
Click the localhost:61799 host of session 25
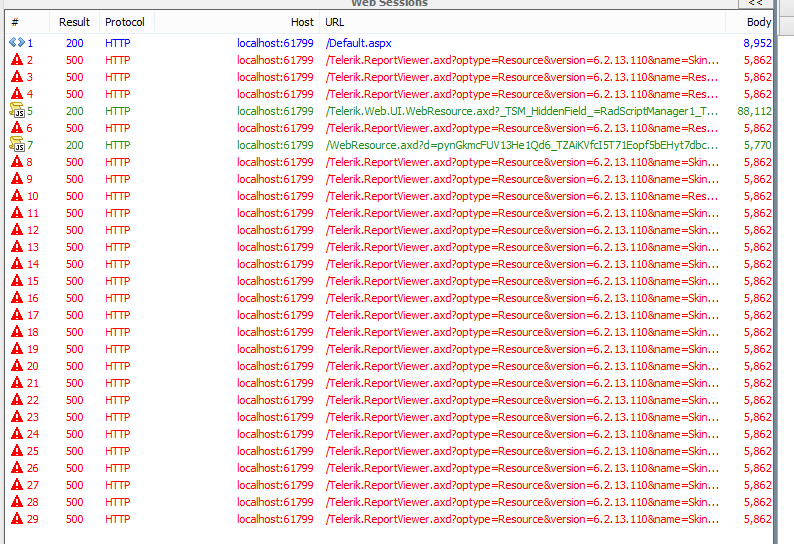(275, 451)
